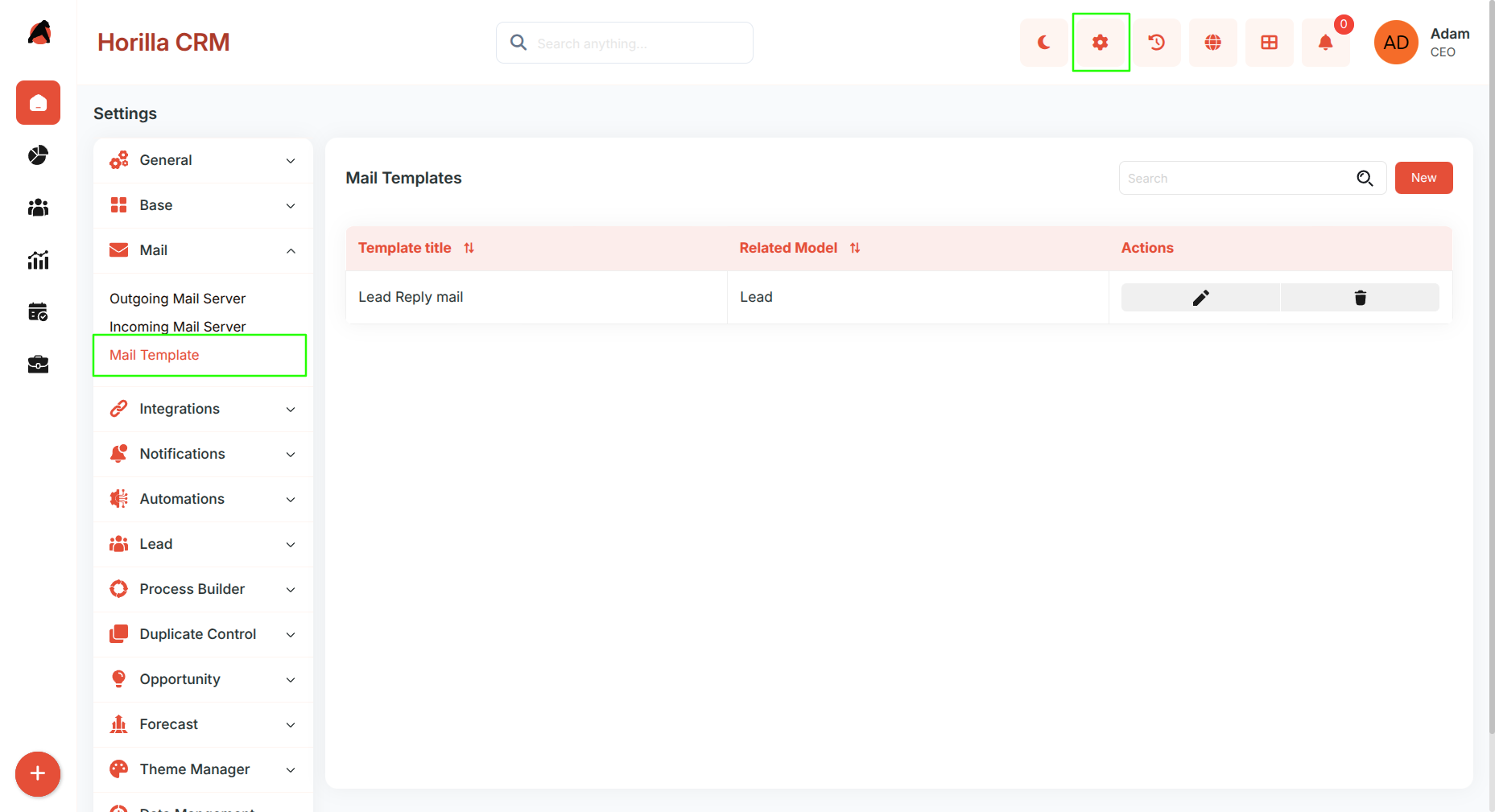Open the briefcase sidebar icon
1495x812 pixels.
[38, 365]
